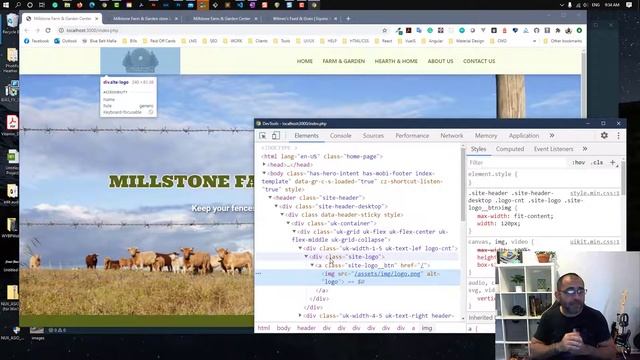Open the Windows Start menu

(6, 5)
